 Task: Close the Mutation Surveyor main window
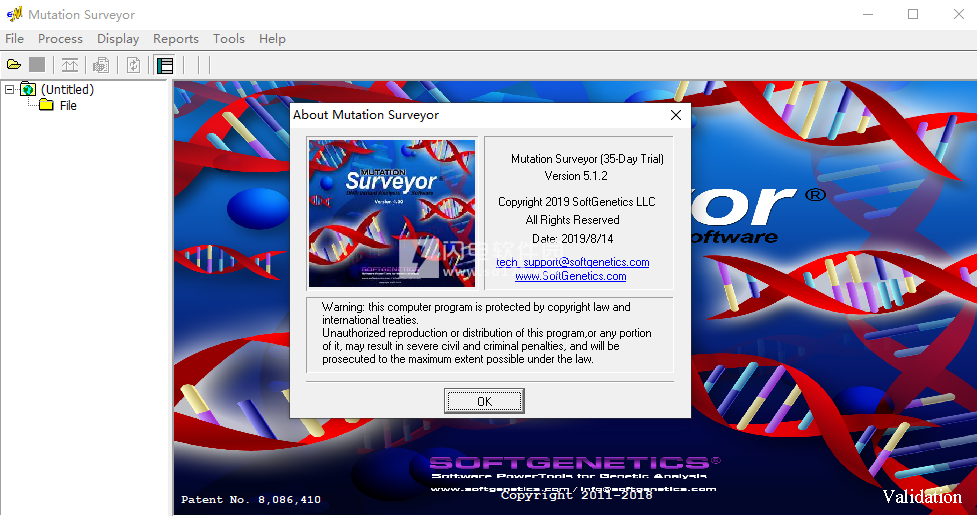click(958, 14)
